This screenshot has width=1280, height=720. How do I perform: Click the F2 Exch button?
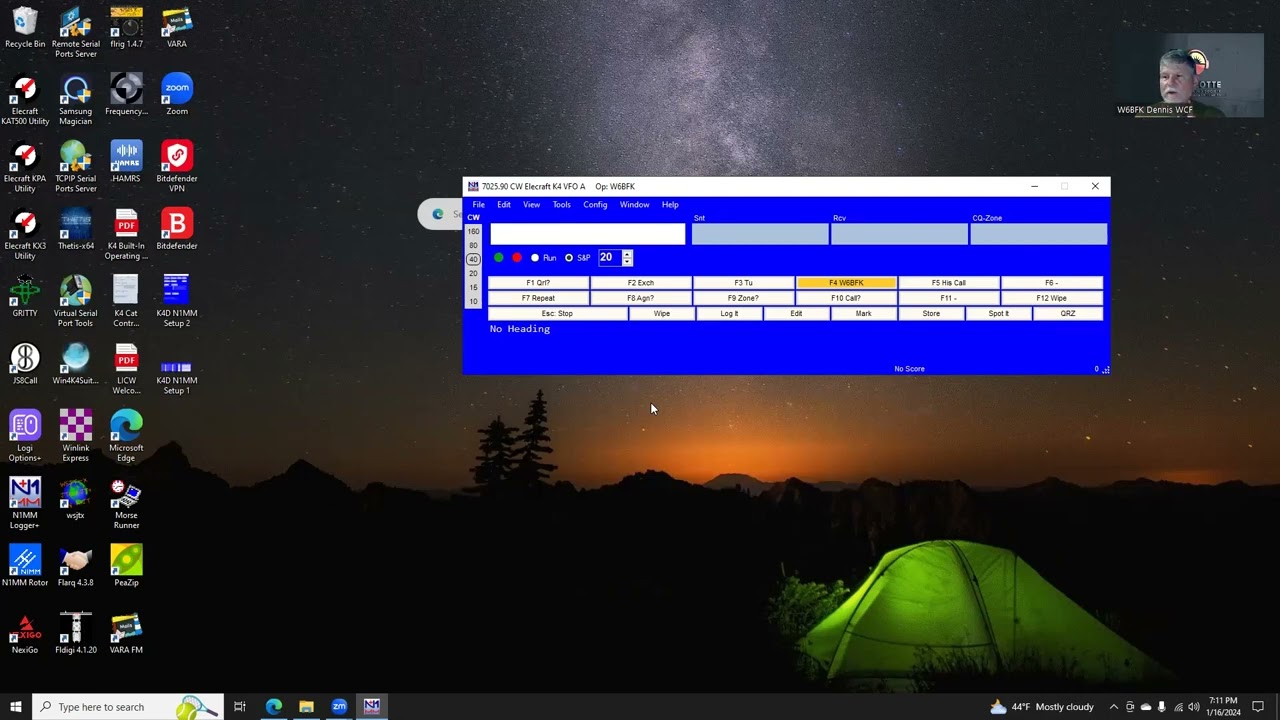(640, 283)
